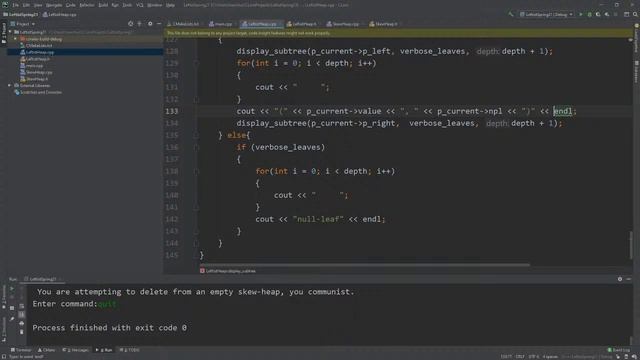Screen dimensions: 640x360
Task: Click the Build hammer icon
Action: point(511,14)
